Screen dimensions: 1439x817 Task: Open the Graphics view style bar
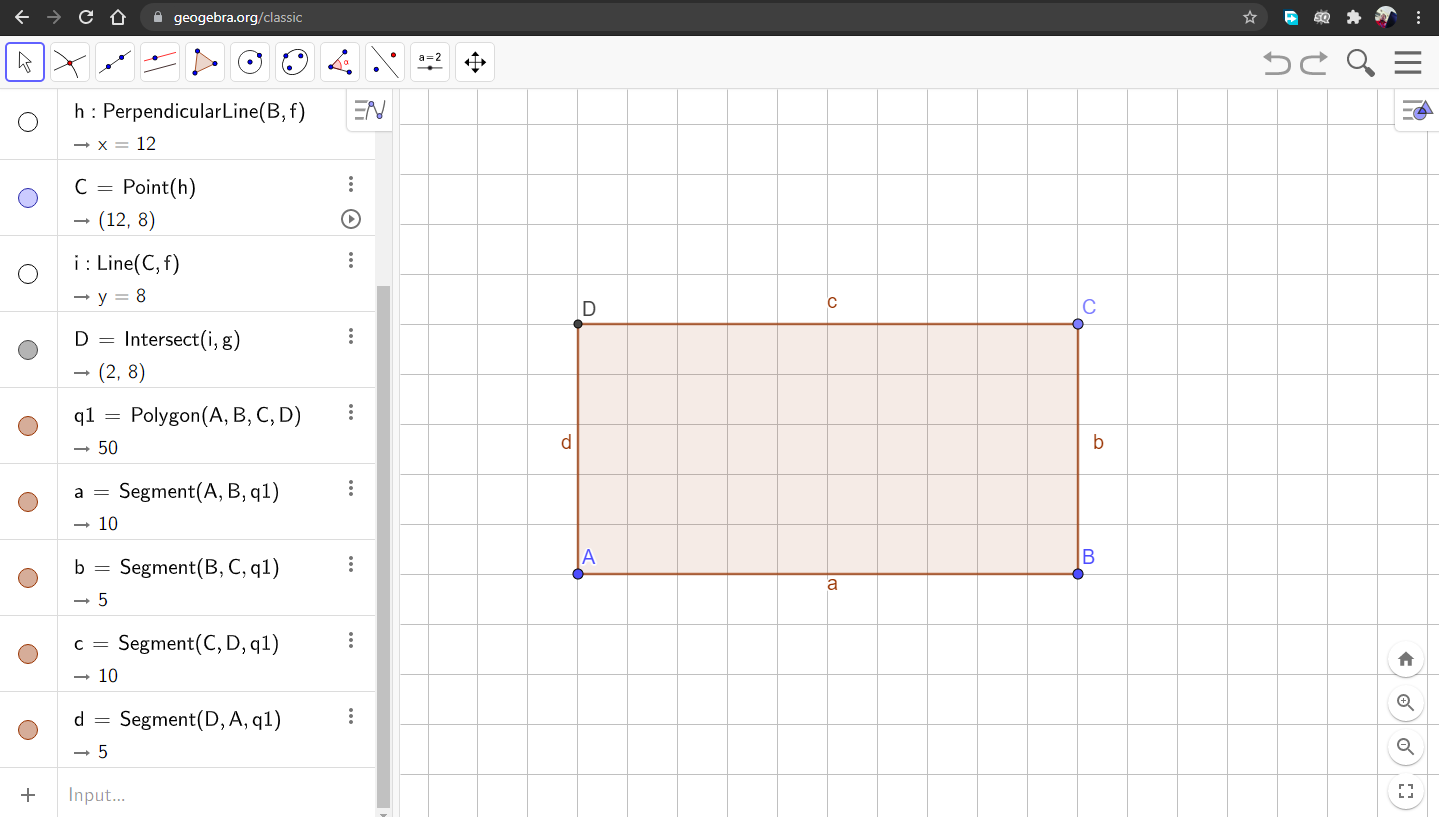coord(1416,110)
